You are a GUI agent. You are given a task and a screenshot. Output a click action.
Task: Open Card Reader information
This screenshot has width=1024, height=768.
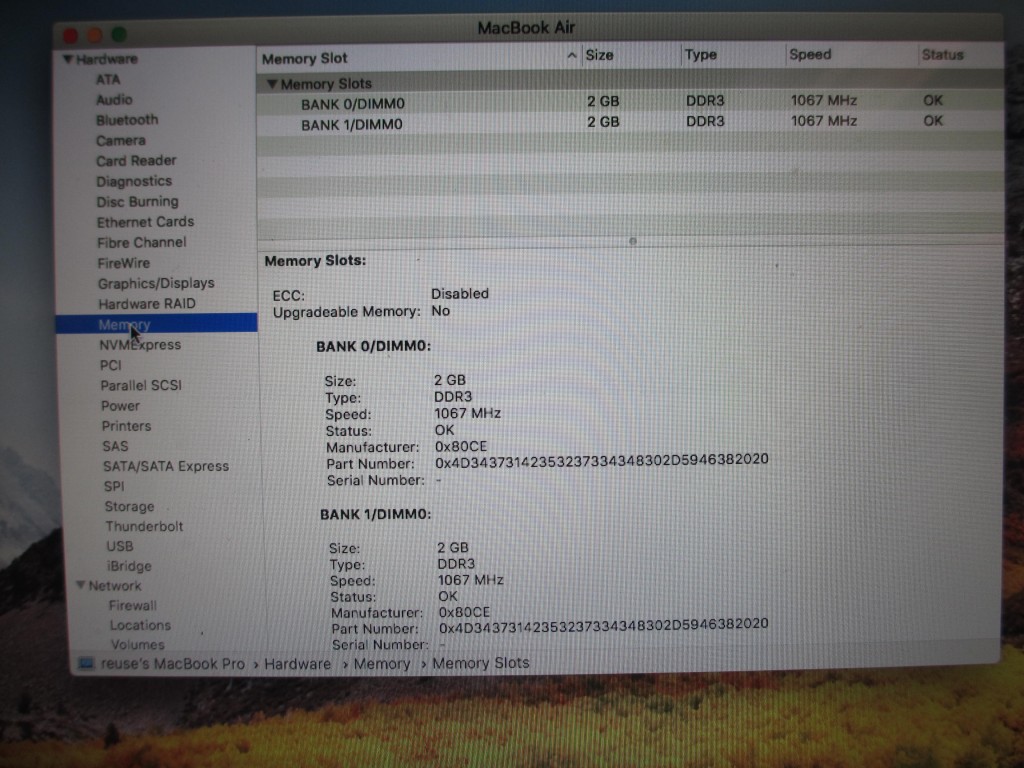136,161
